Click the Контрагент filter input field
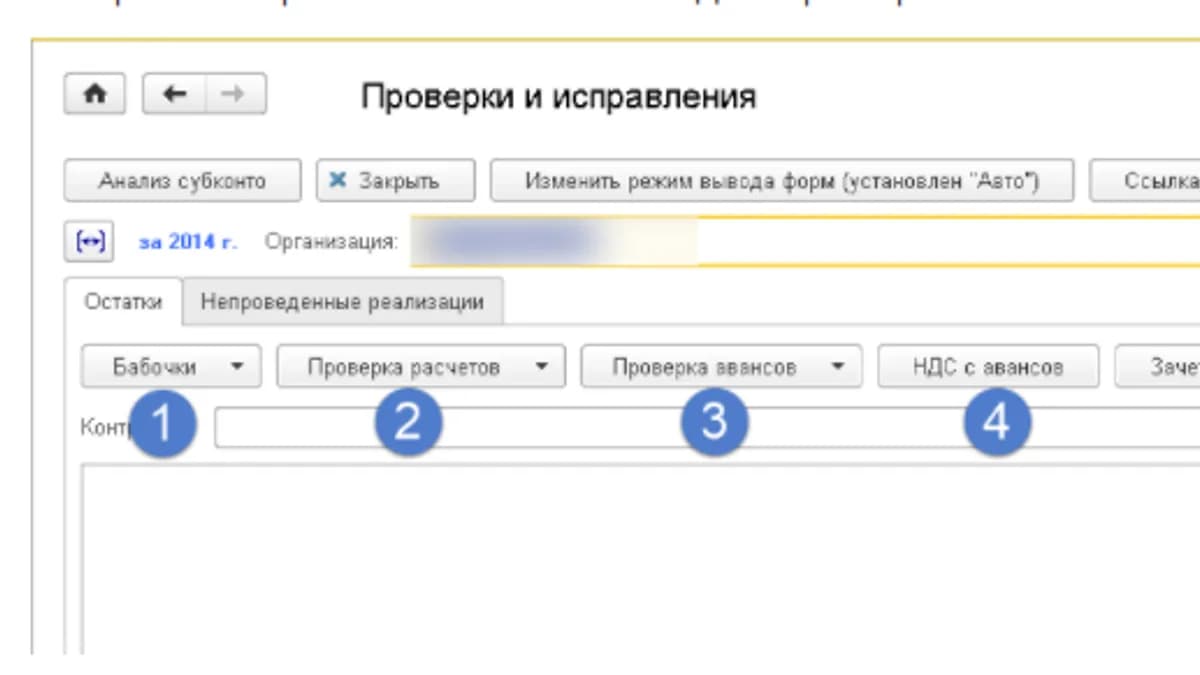This screenshot has width=1200, height=675. [707, 427]
